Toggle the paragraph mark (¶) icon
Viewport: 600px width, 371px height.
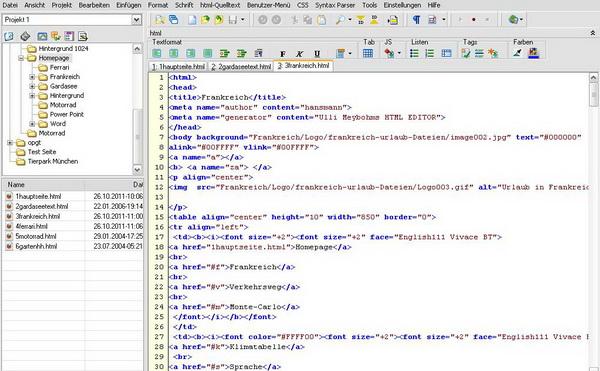click(x=416, y=20)
